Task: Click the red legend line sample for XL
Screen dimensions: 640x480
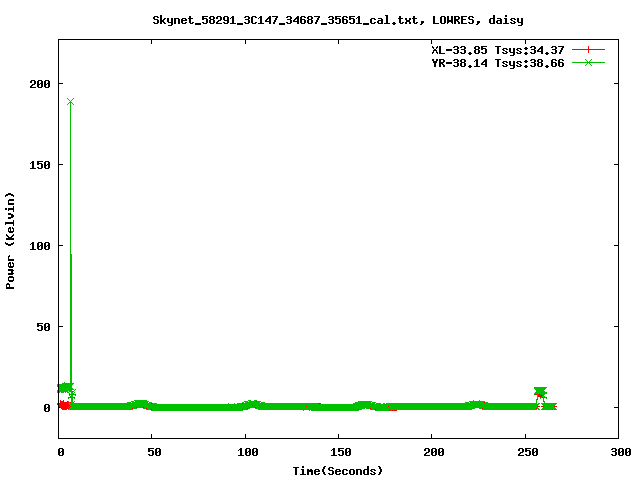Action: pos(588,50)
